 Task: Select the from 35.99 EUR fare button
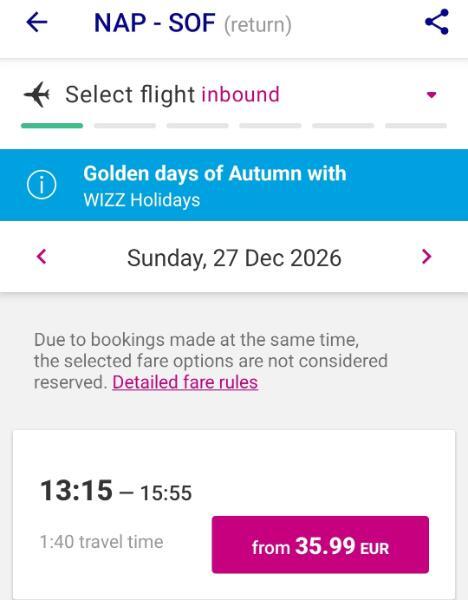click(x=320, y=545)
